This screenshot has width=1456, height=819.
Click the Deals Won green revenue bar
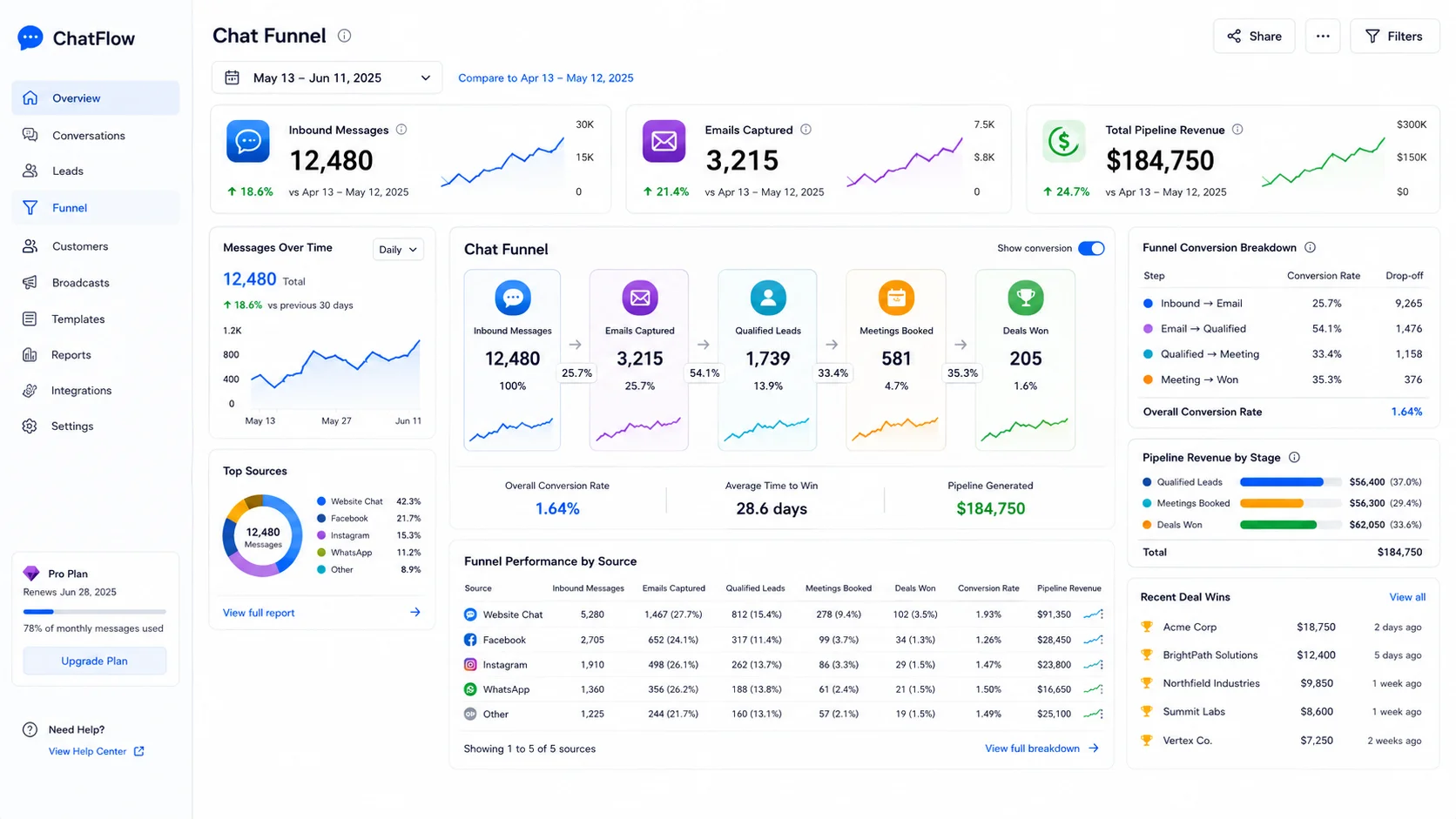(x=1278, y=525)
